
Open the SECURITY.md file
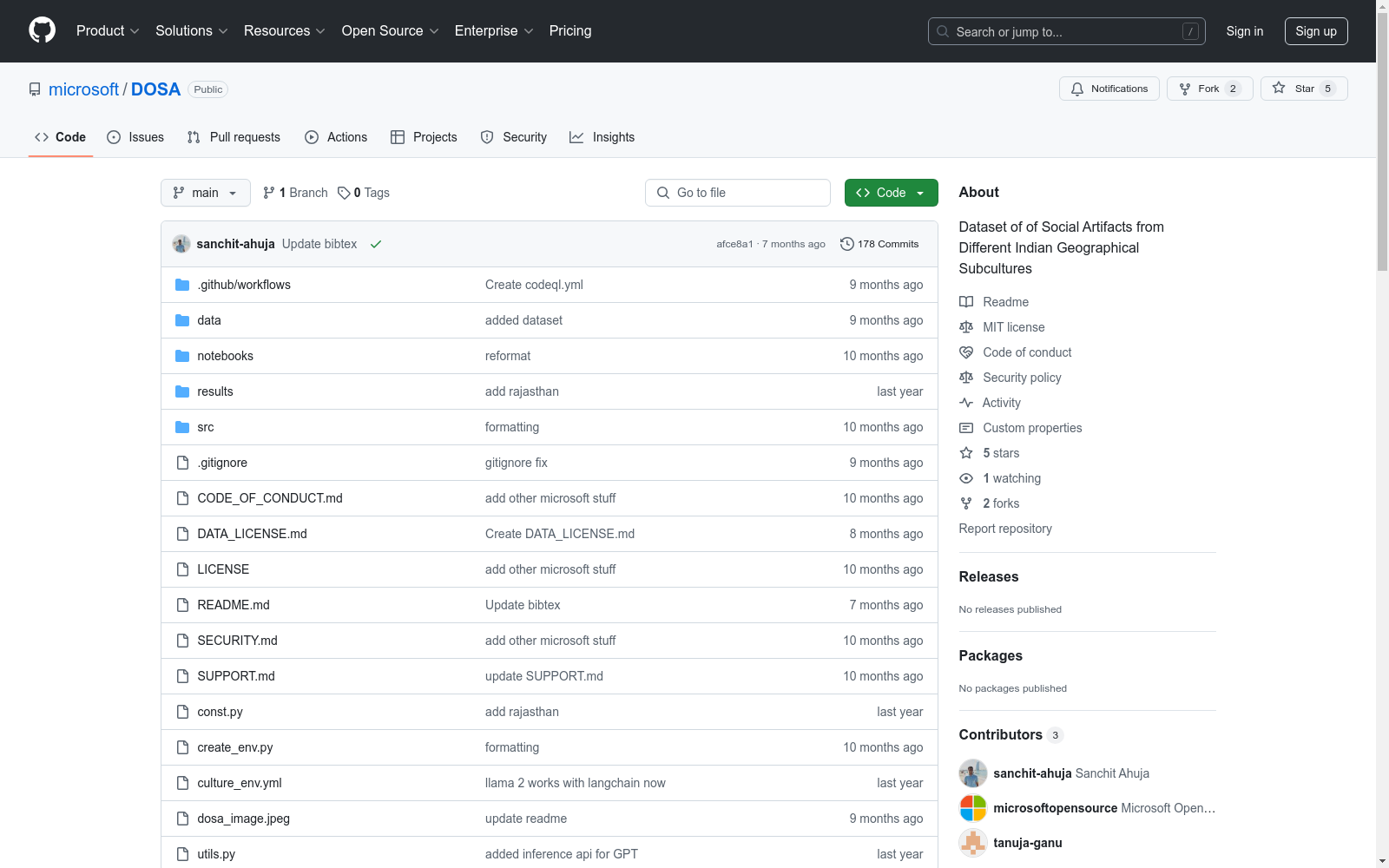pyautogui.click(x=238, y=641)
